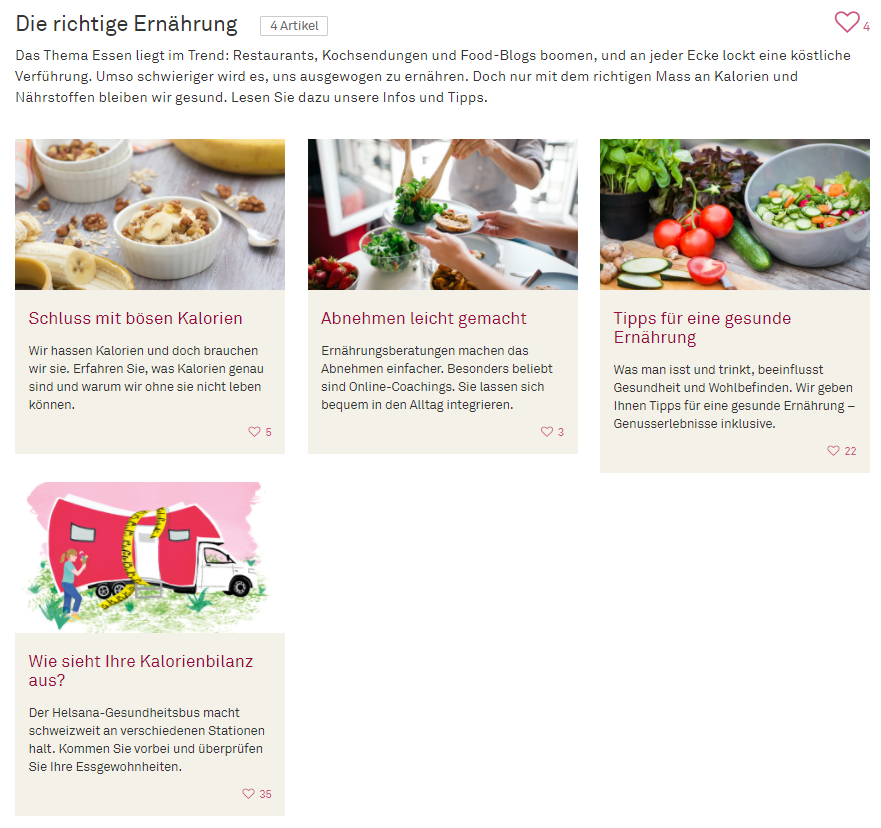
Task: Click the Helsana-Gesundheitsbus description text
Action: pos(147,739)
